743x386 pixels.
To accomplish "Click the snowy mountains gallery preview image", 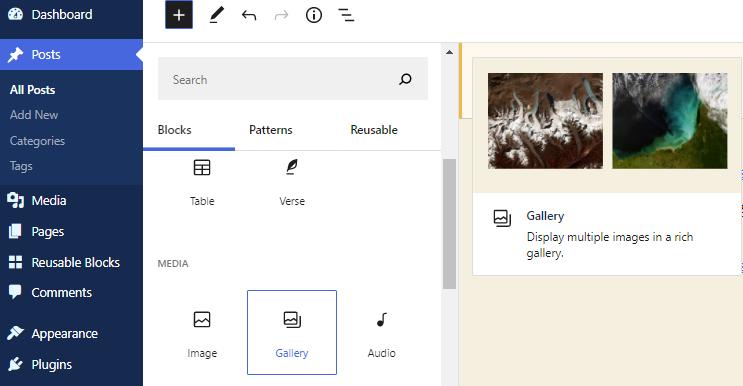I will [545, 121].
